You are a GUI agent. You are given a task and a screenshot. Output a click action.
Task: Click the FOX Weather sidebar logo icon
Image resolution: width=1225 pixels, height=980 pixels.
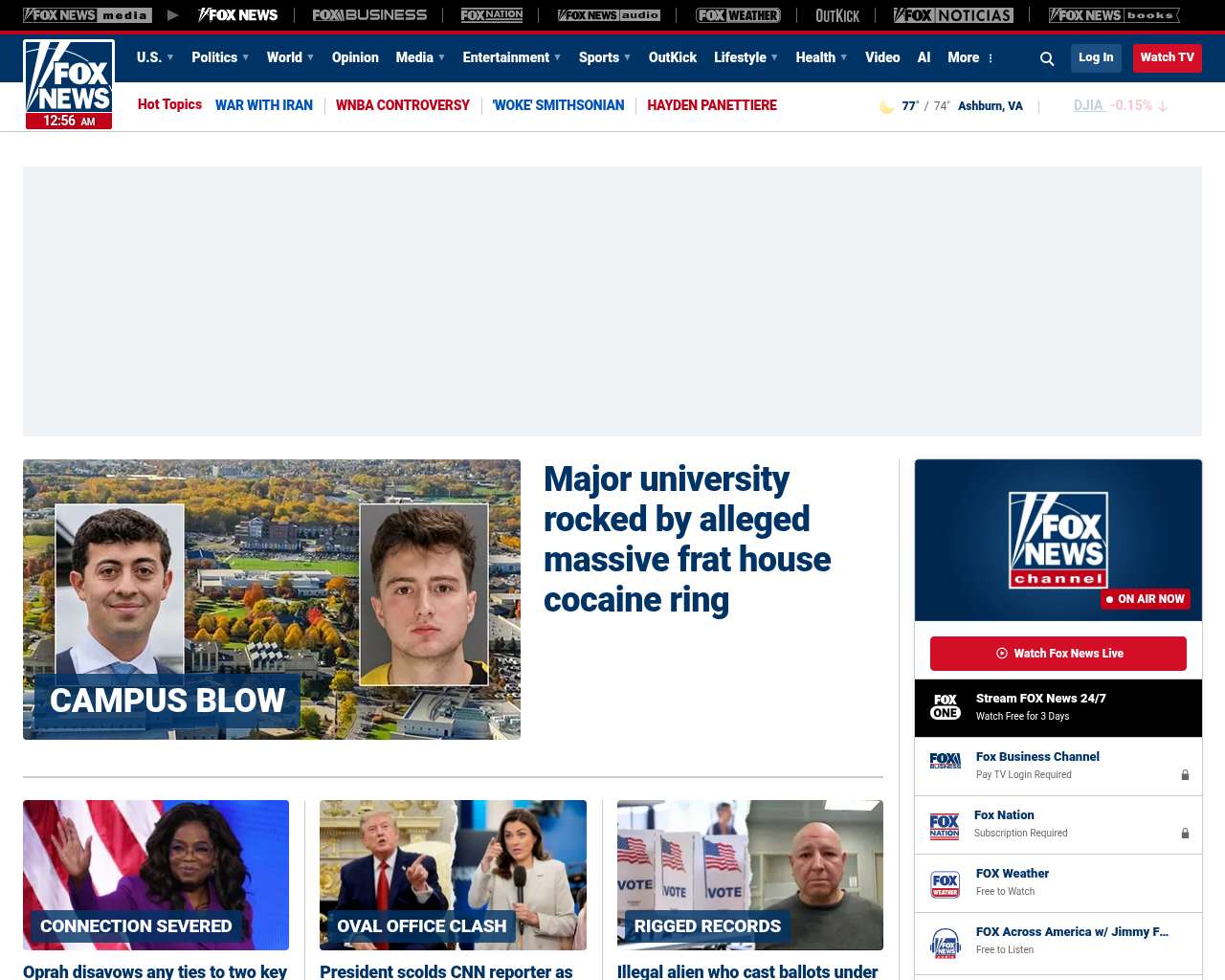pos(946,883)
